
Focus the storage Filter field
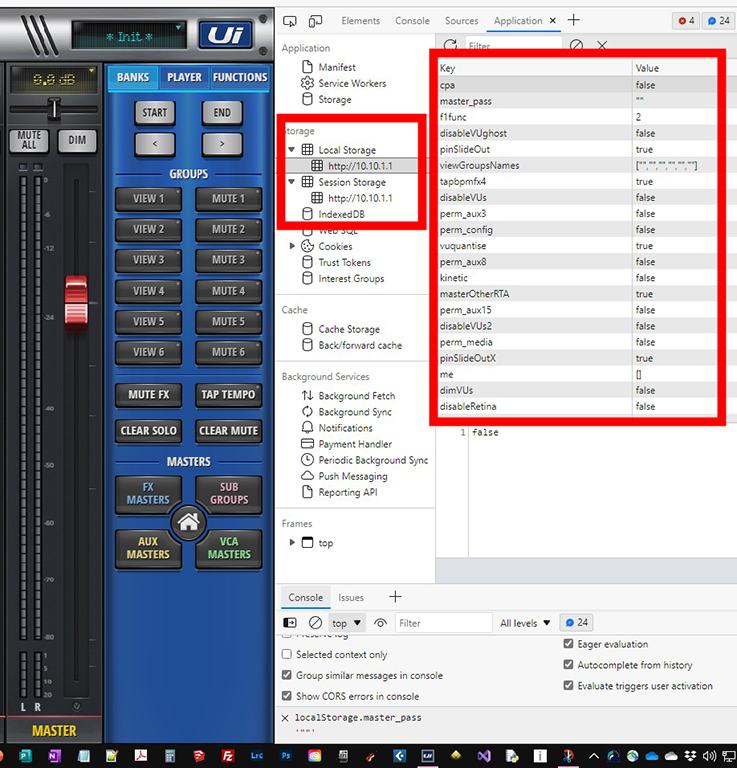click(x=513, y=46)
